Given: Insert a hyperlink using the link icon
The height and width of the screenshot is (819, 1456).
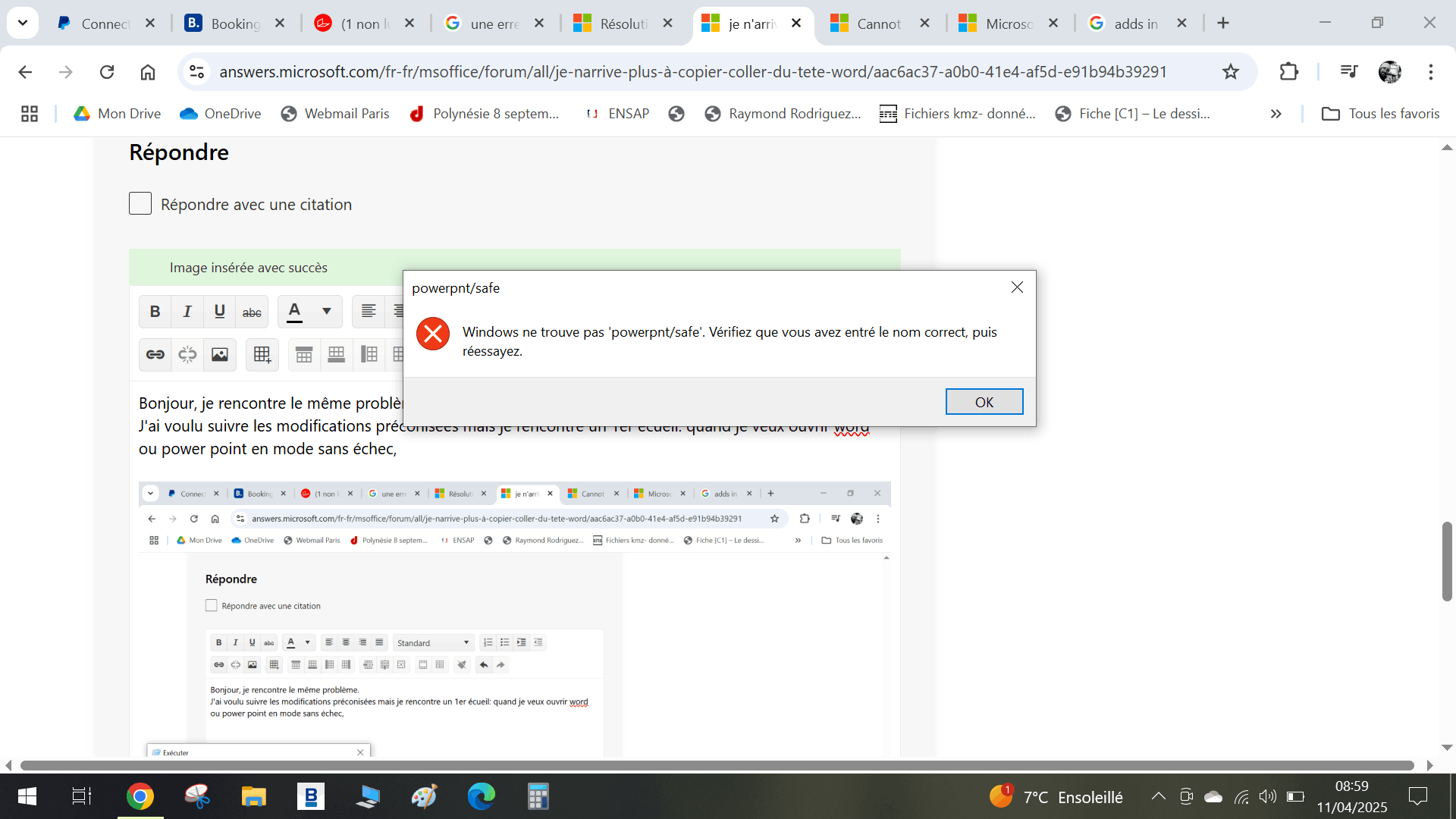Looking at the screenshot, I should pos(155,355).
